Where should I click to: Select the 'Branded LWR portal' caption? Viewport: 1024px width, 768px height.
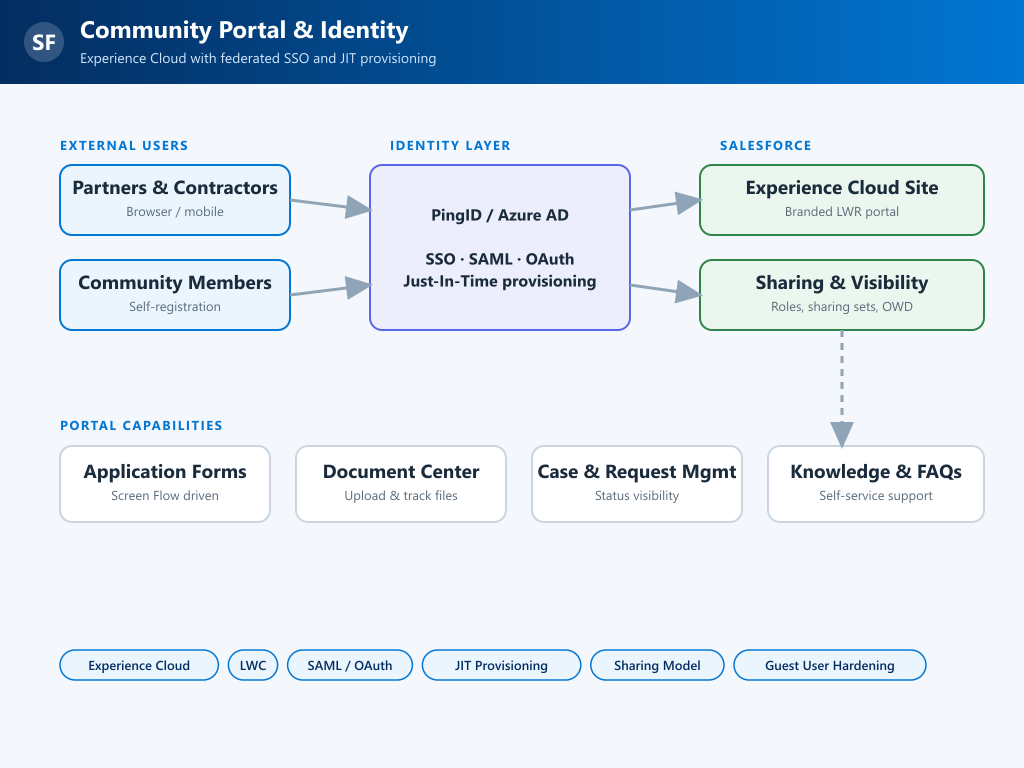pyautogui.click(x=842, y=212)
